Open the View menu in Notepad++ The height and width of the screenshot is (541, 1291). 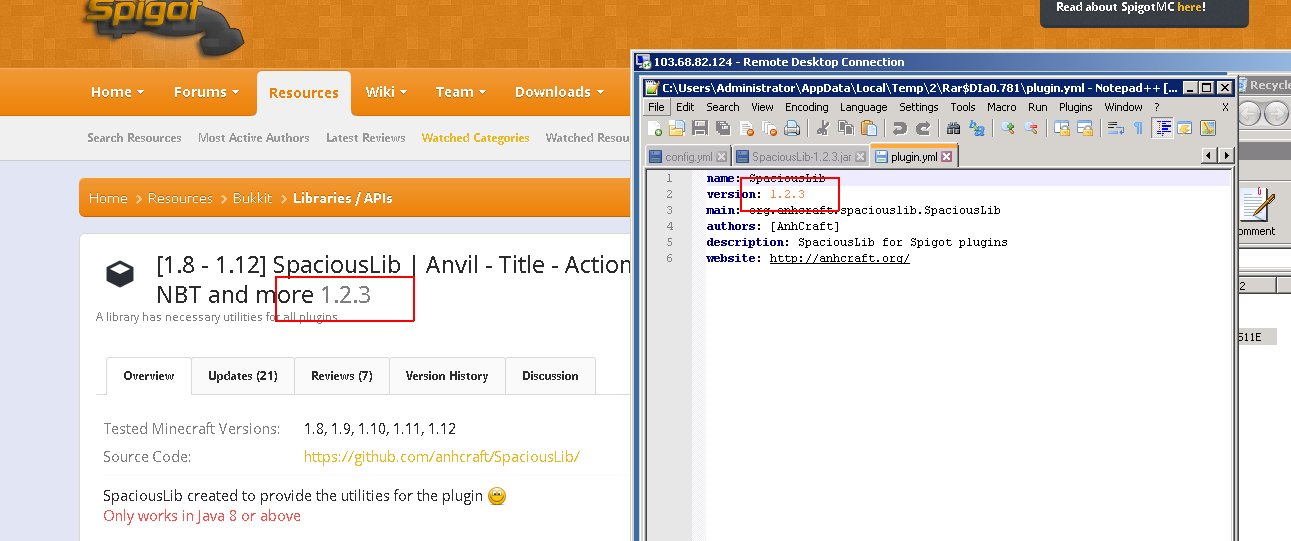[763, 107]
